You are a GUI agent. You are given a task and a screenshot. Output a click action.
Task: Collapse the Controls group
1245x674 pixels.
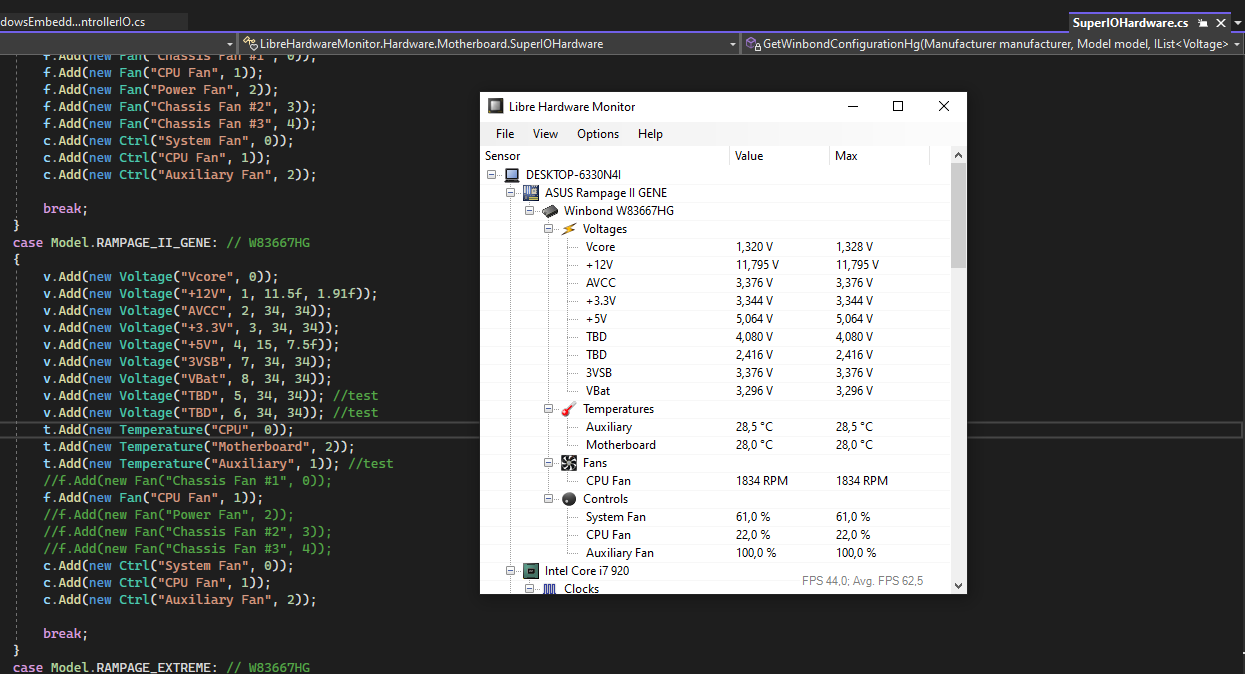point(549,499)
